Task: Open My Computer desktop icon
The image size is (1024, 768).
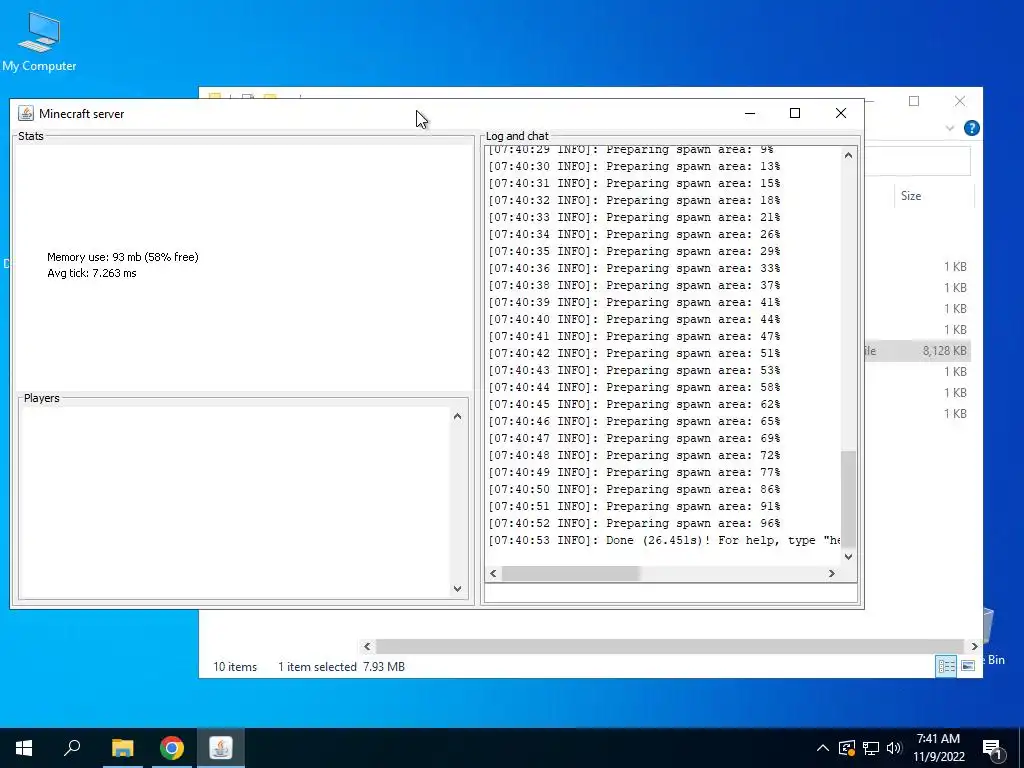Action: coord(39,41)
